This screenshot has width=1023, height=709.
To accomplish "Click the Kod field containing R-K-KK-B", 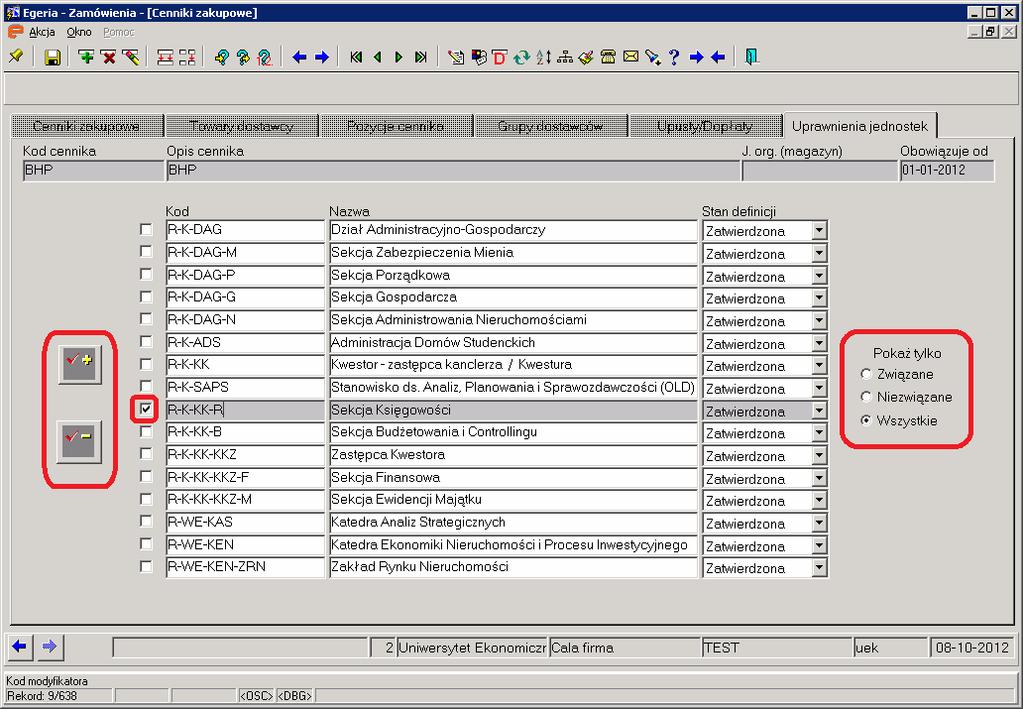I will pyautogui.click(x=245, y=432).
